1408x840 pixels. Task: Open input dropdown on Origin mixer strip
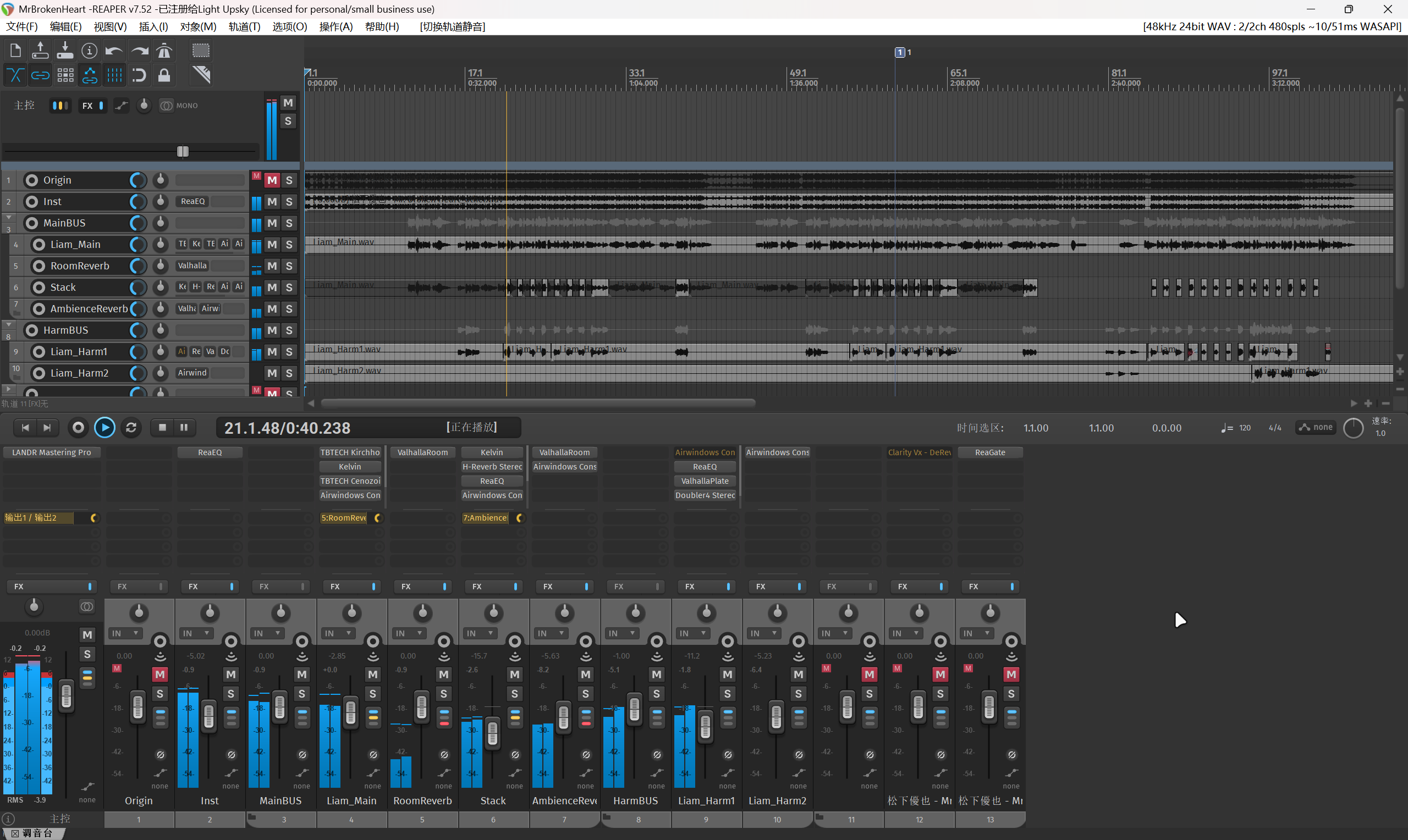(127, 633)
